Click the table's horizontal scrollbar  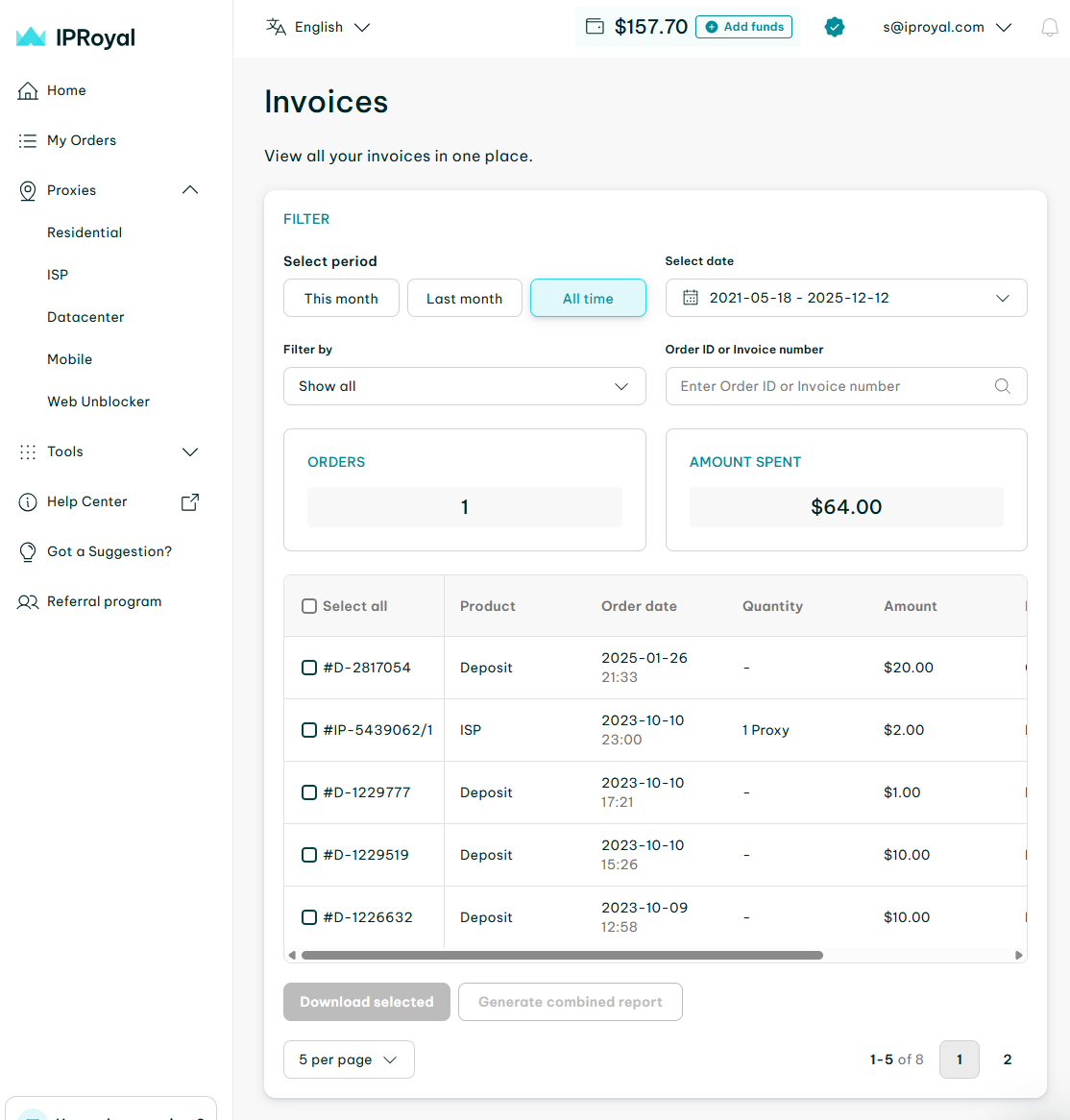click(x=562, y=956)
